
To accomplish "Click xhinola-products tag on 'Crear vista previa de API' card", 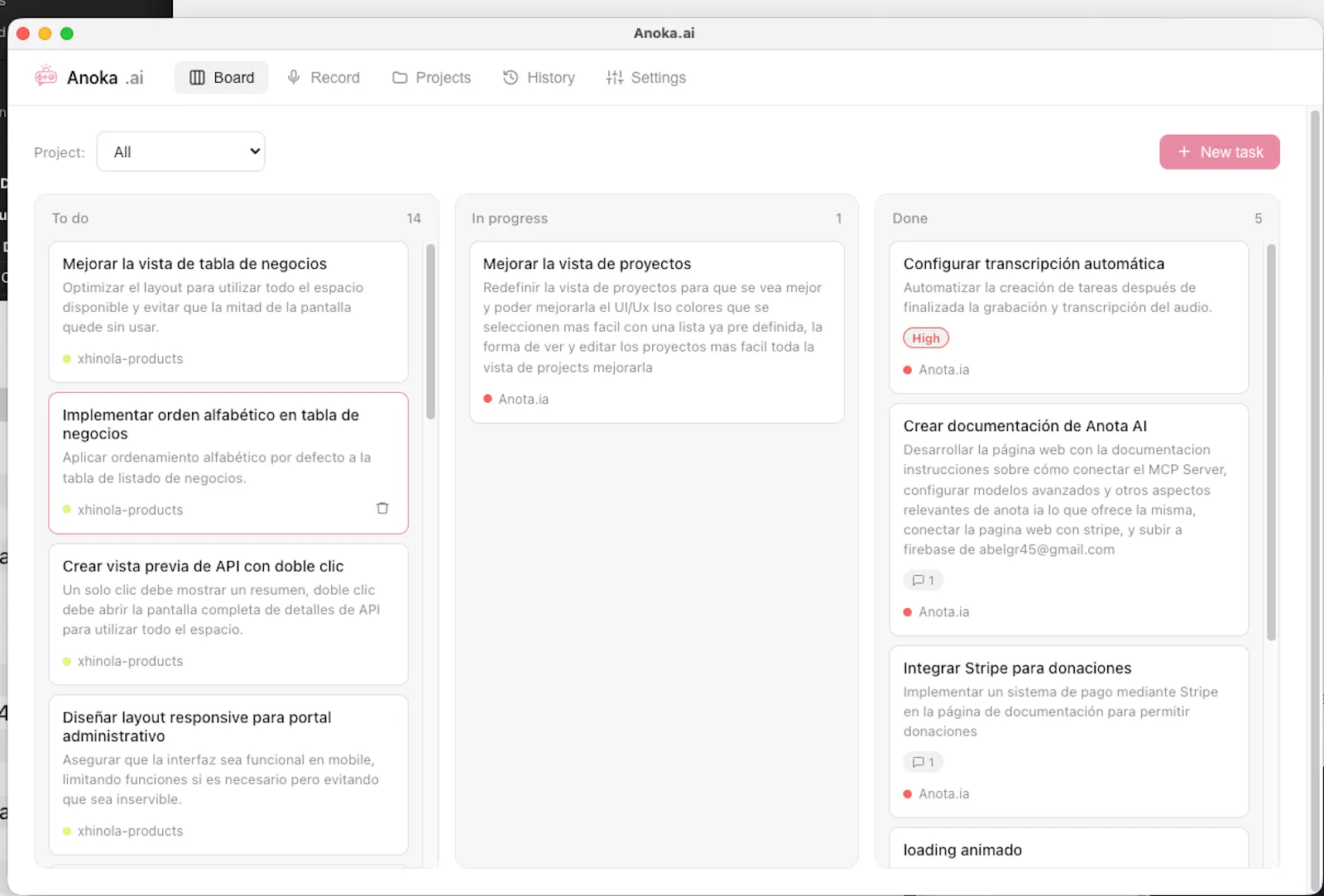I will [123, 661].
